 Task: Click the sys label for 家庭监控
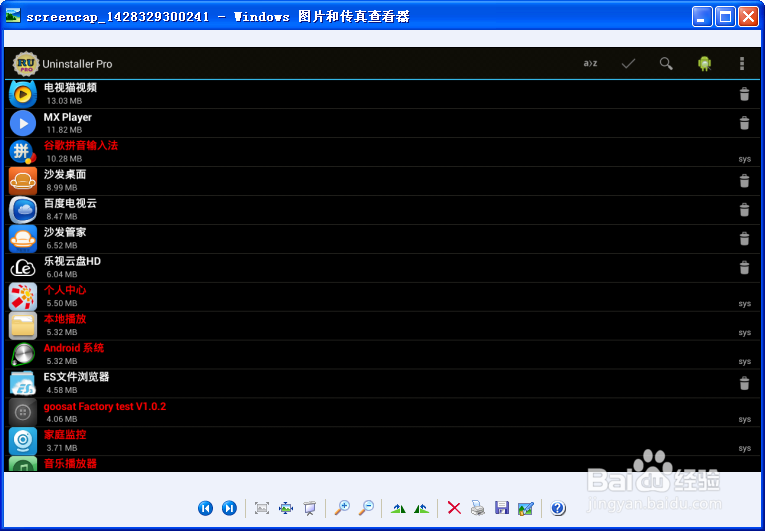(745, 448)
